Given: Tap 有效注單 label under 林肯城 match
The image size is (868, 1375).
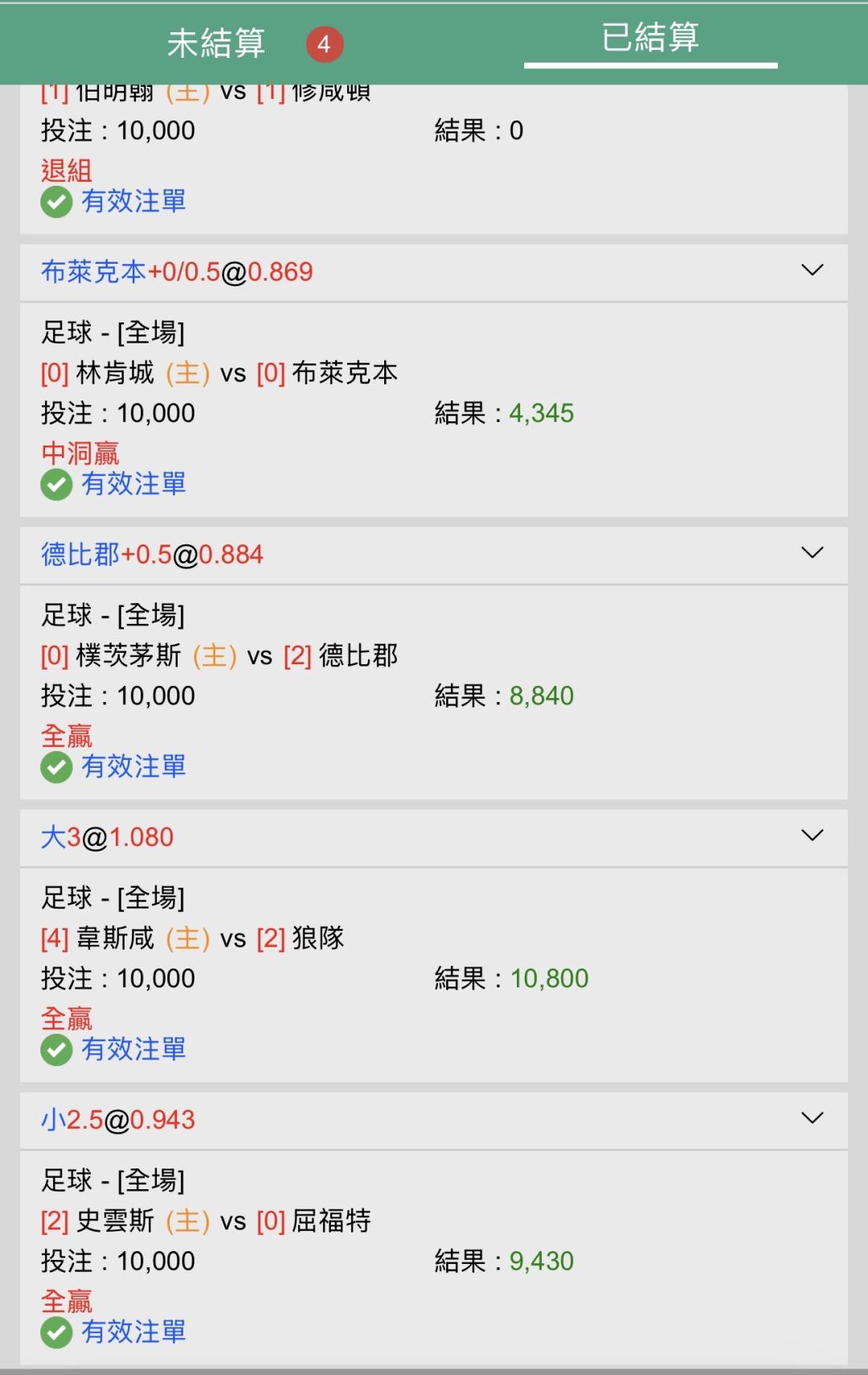Looking at the screenshot, I should pyautogui.click(x=133, y=484).
